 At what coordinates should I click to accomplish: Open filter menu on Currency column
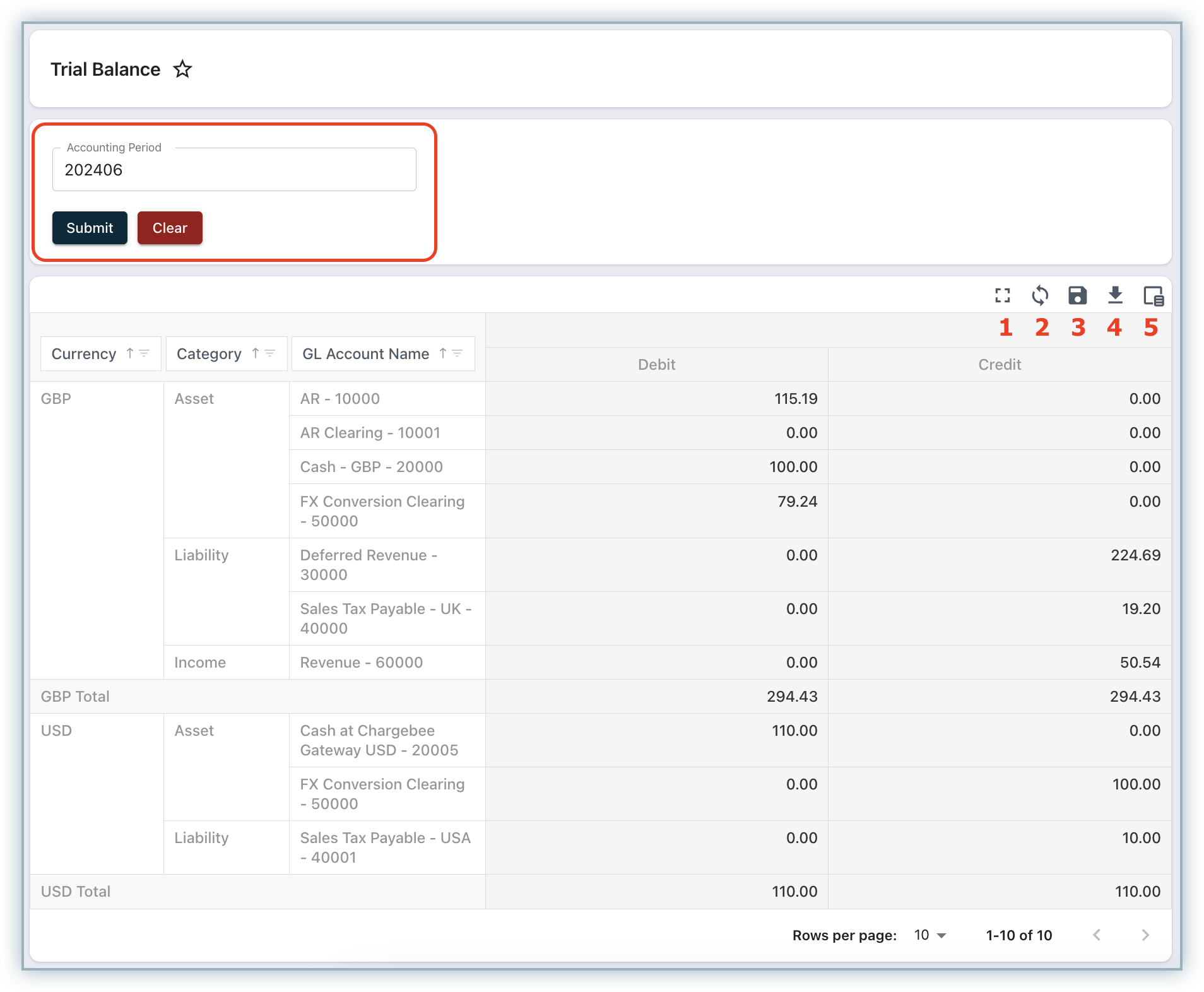pos(145,353)
